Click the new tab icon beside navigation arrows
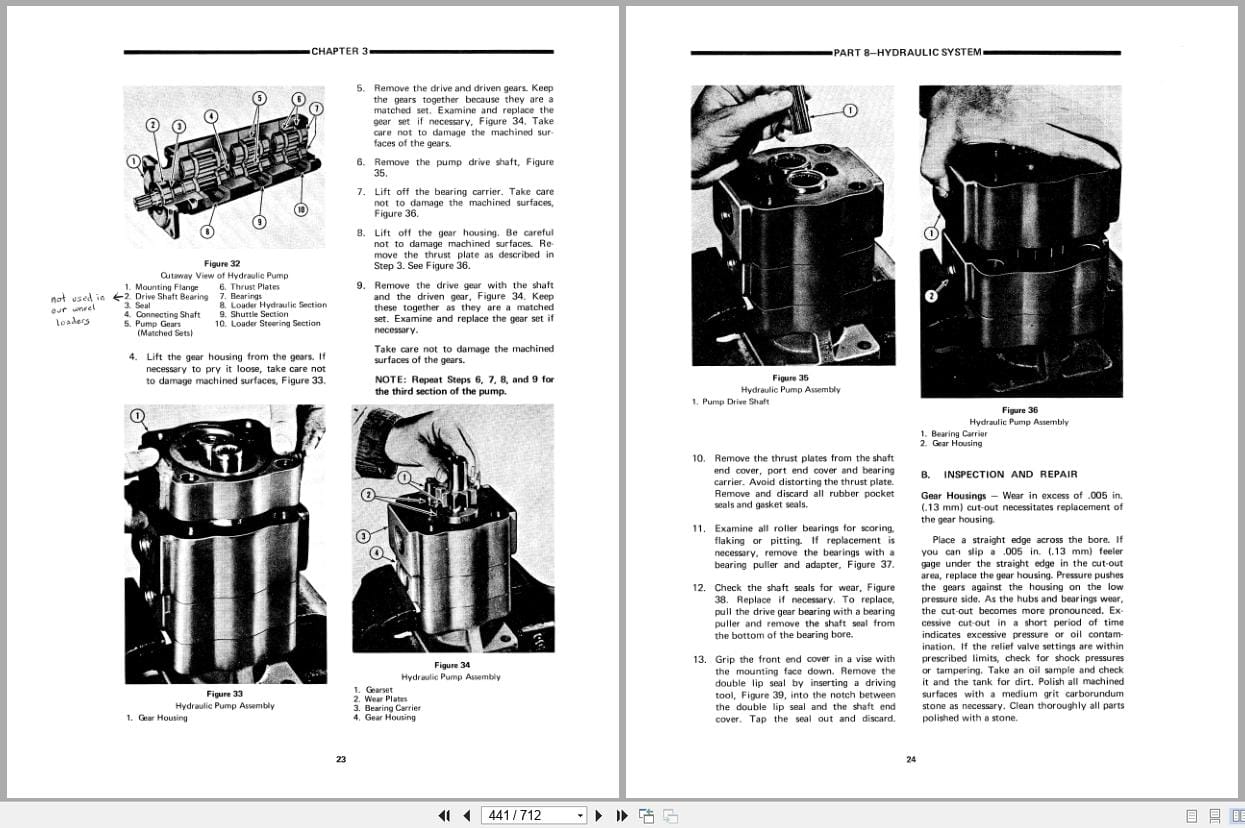Image resolution: width=1245 pixels, height=828 pixels. pyautogui.click(x=645, y=814)
